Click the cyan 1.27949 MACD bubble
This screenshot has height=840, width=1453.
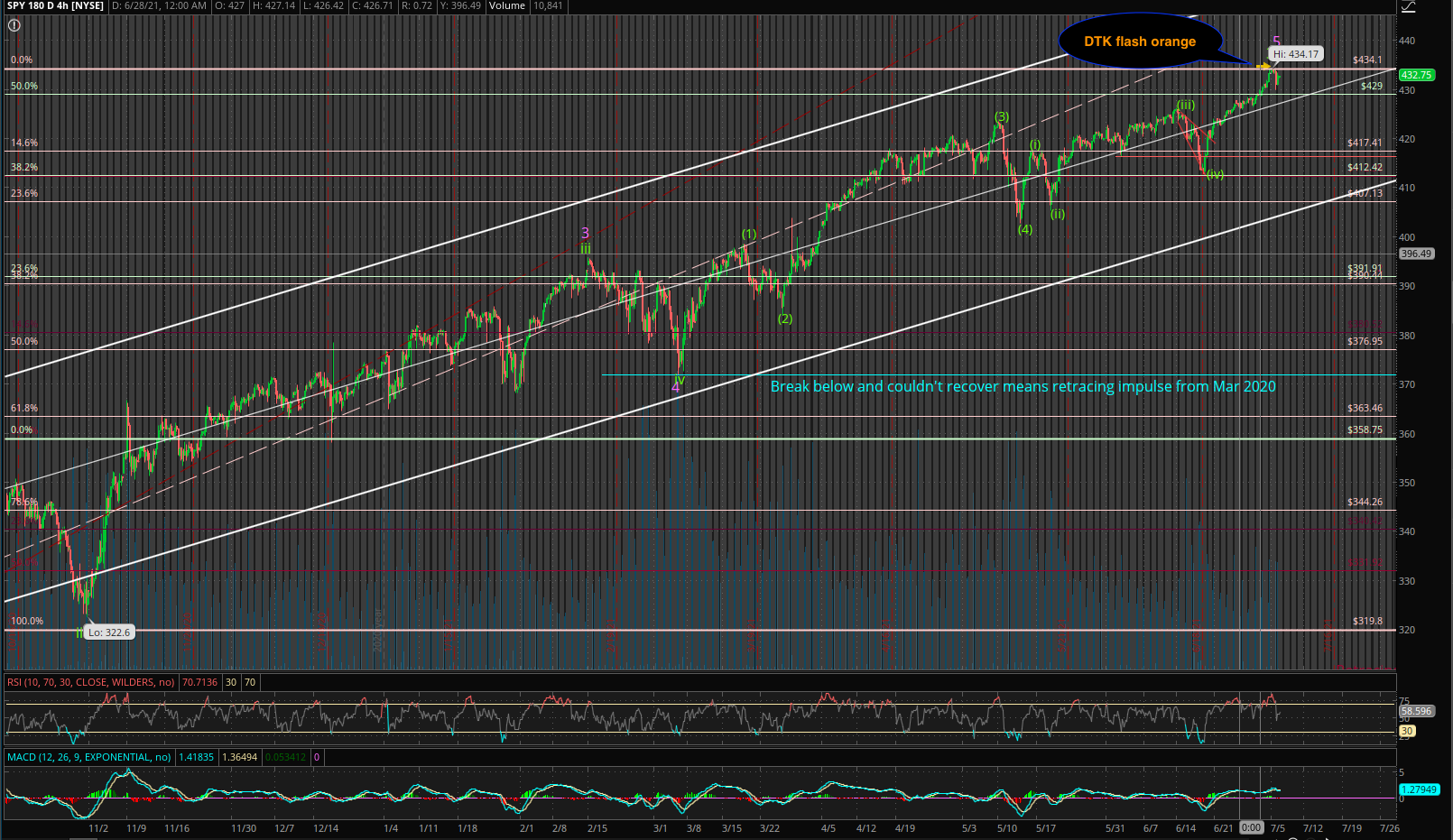tap(1419, 789)
